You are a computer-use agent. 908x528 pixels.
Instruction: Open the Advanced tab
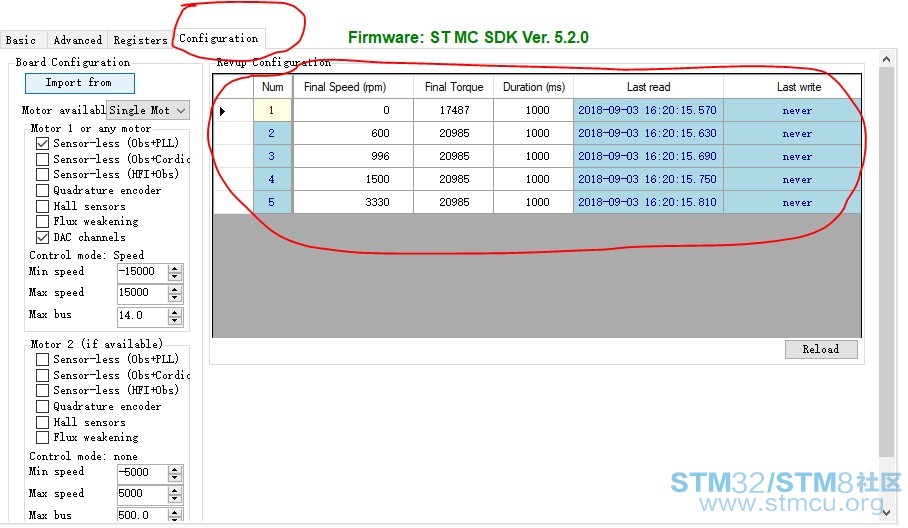(x=77, y=40)
